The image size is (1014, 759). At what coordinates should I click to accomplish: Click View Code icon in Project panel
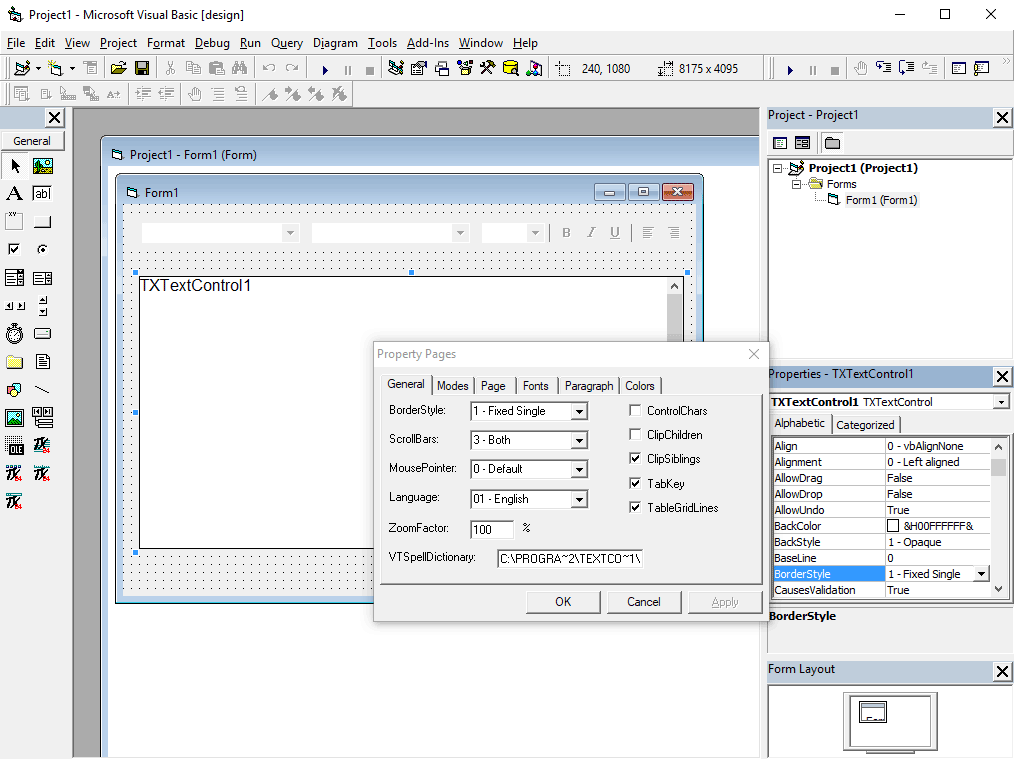pyautogui.click(x=780, y=143)
